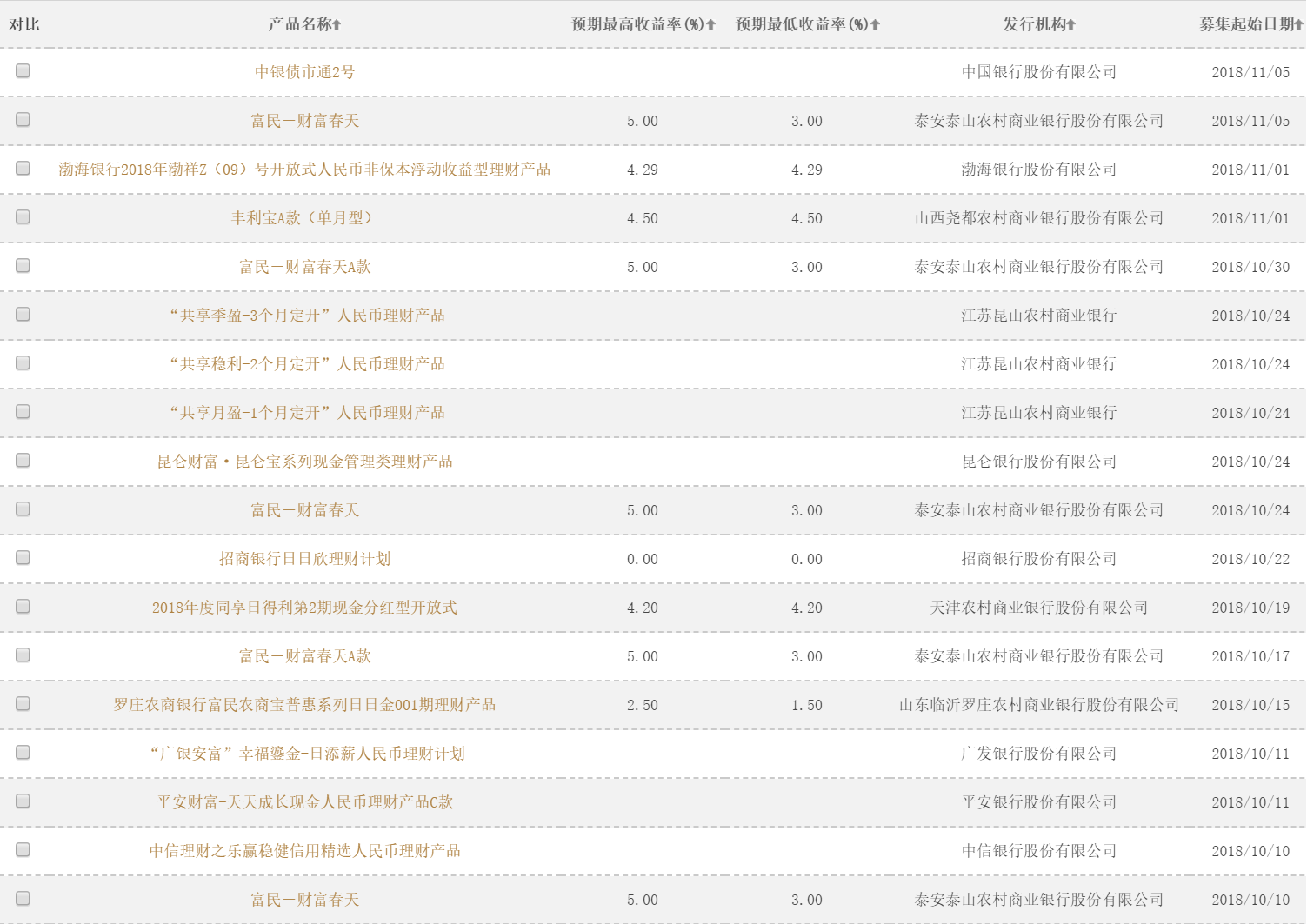Image resolution: width=1307 pixels, height=924 pixels.
Task: Click sort arrow beside 募集起始日期 header
Action: [1298, 25]
